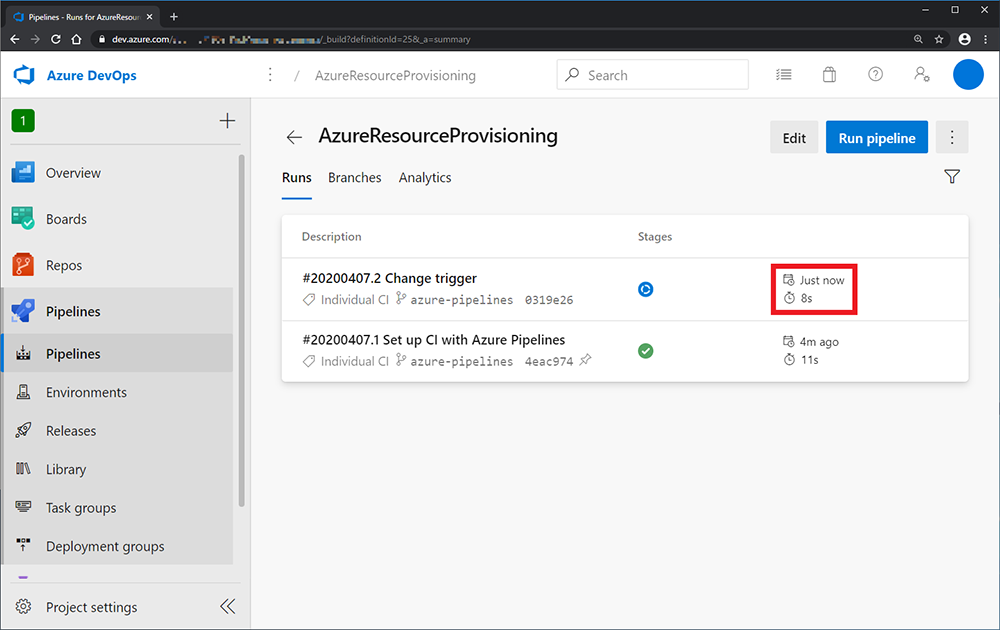Open the Boards icon in sidebar
Screen dimensions: 1000x630
23,219
